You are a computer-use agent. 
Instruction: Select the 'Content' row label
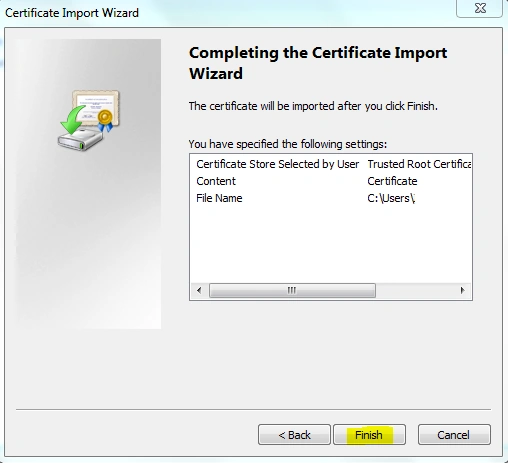point(216,181)
